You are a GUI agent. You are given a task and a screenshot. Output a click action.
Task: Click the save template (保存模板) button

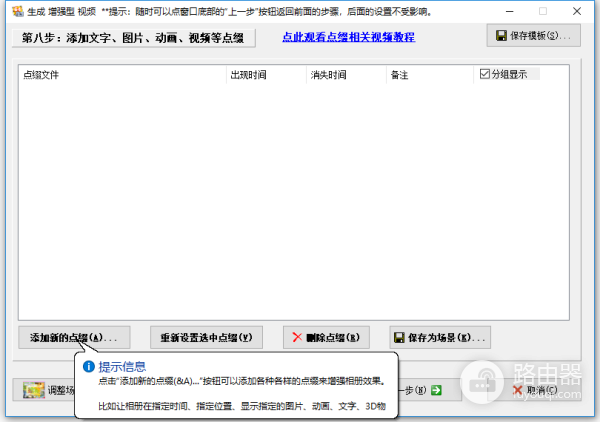(533, 36)
